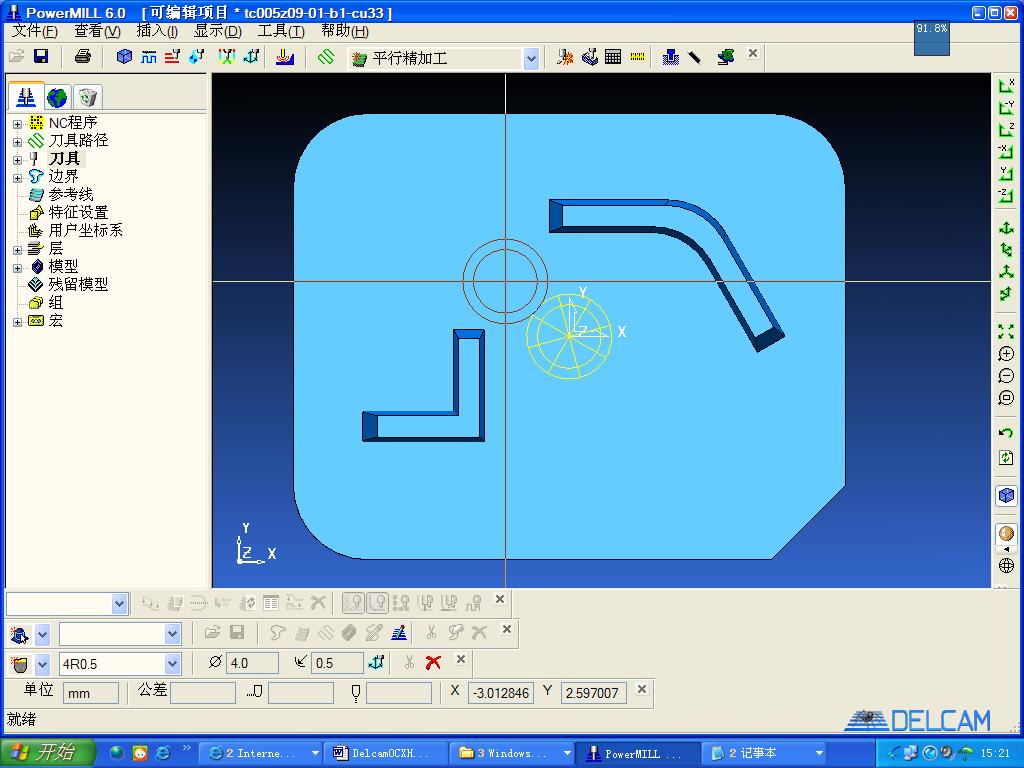Open the Block definition cube icon

[123, 57]
